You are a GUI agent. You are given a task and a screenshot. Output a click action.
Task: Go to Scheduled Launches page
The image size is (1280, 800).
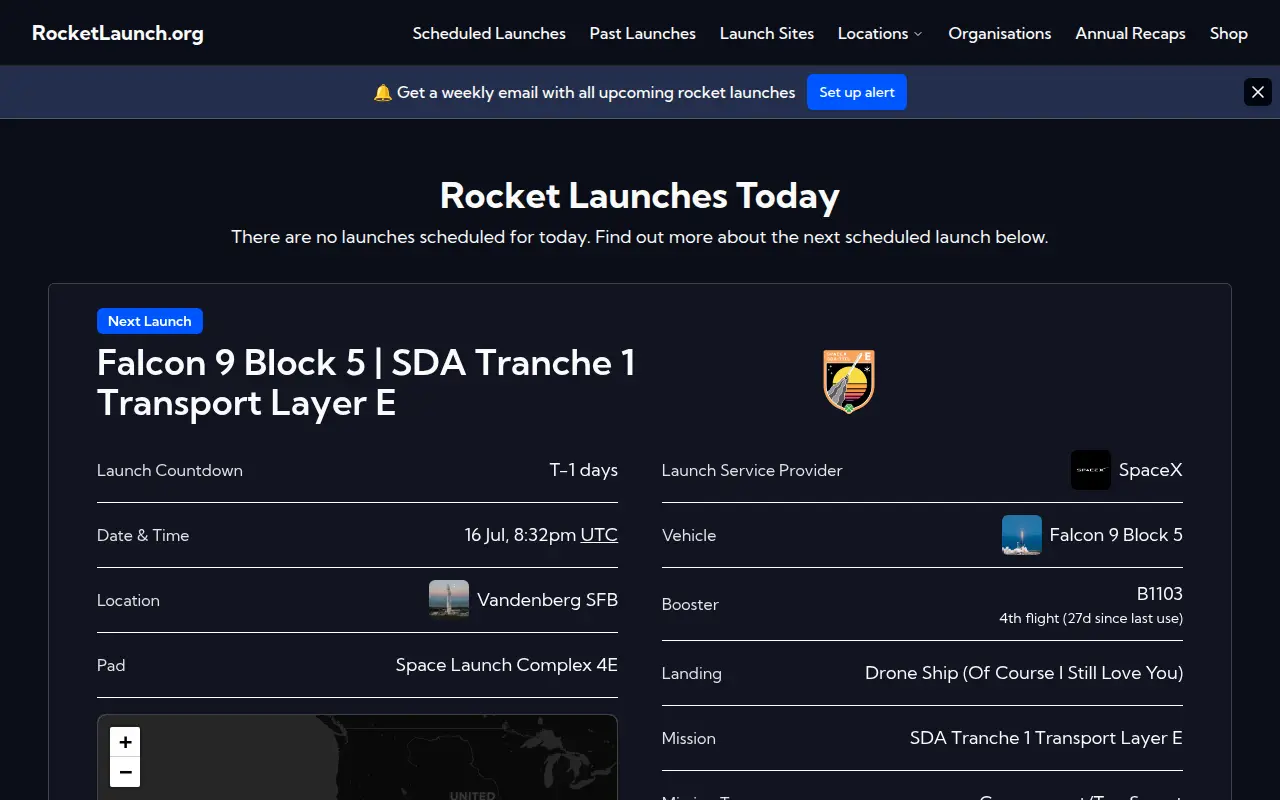489,33
